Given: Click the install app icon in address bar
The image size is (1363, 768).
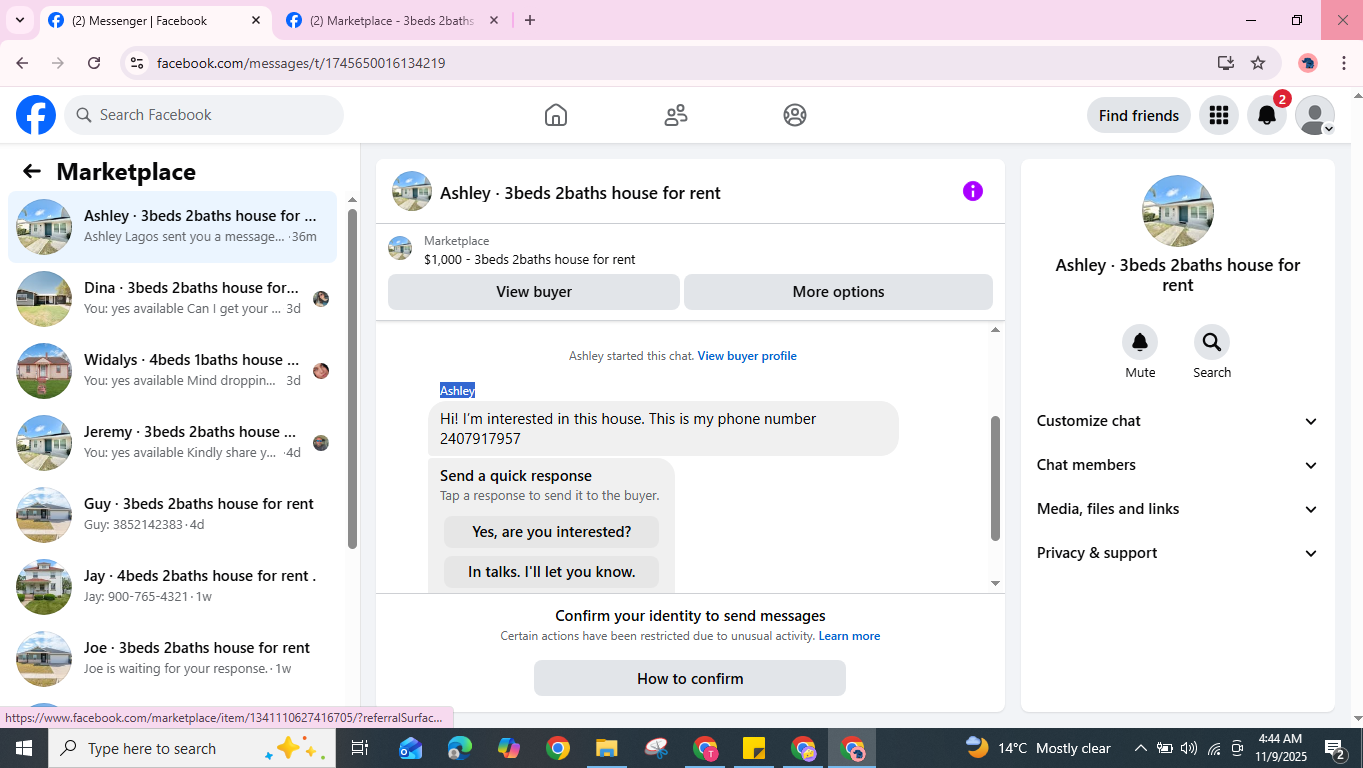Looking at the screenshot, I should tap(1226, 63).
